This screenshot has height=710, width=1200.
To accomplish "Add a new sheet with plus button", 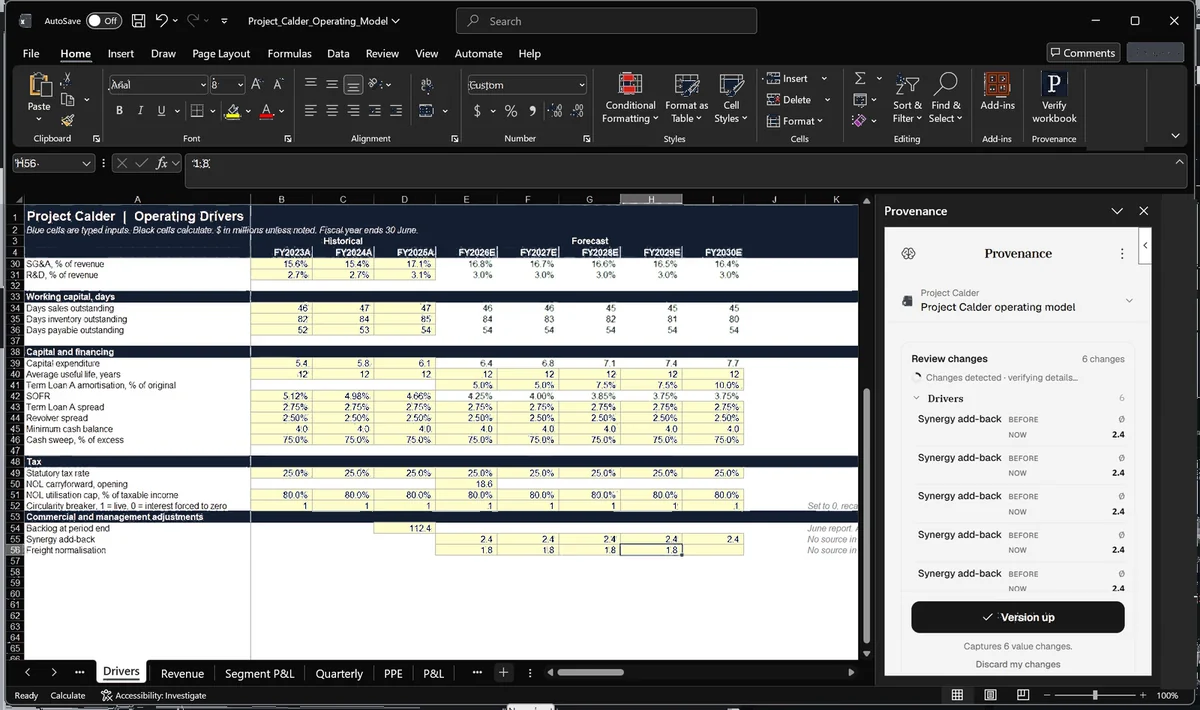I will (504, 673).
